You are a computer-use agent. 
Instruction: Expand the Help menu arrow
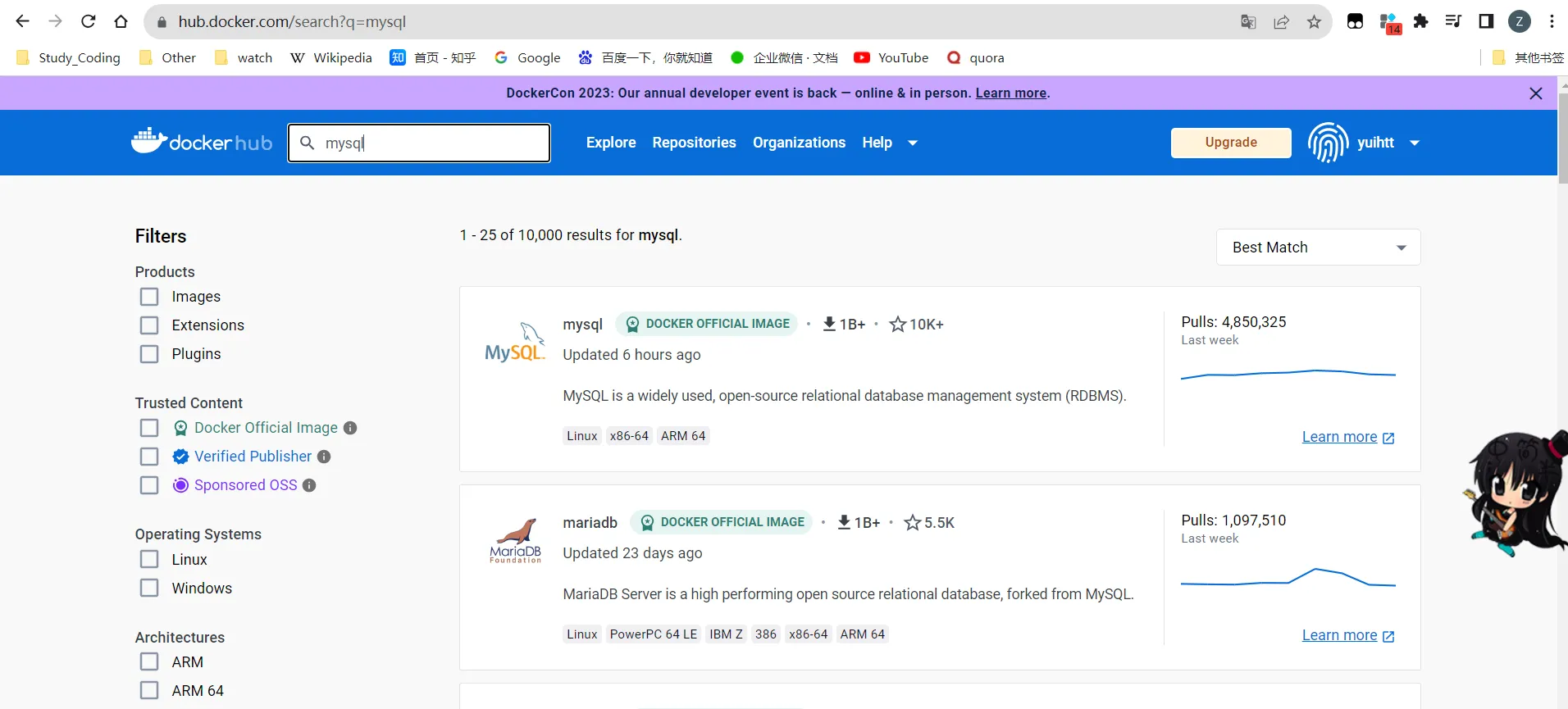[912, 143]
